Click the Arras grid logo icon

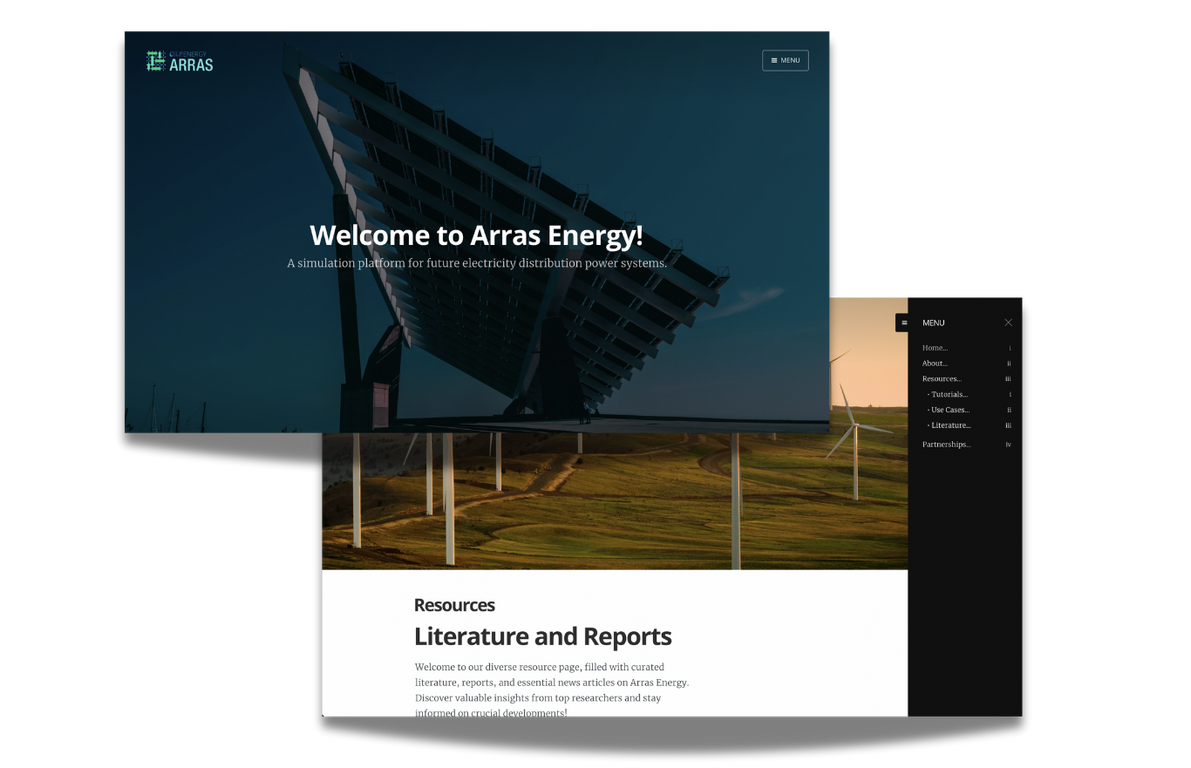pyautogui.click(x=155, y=61)
